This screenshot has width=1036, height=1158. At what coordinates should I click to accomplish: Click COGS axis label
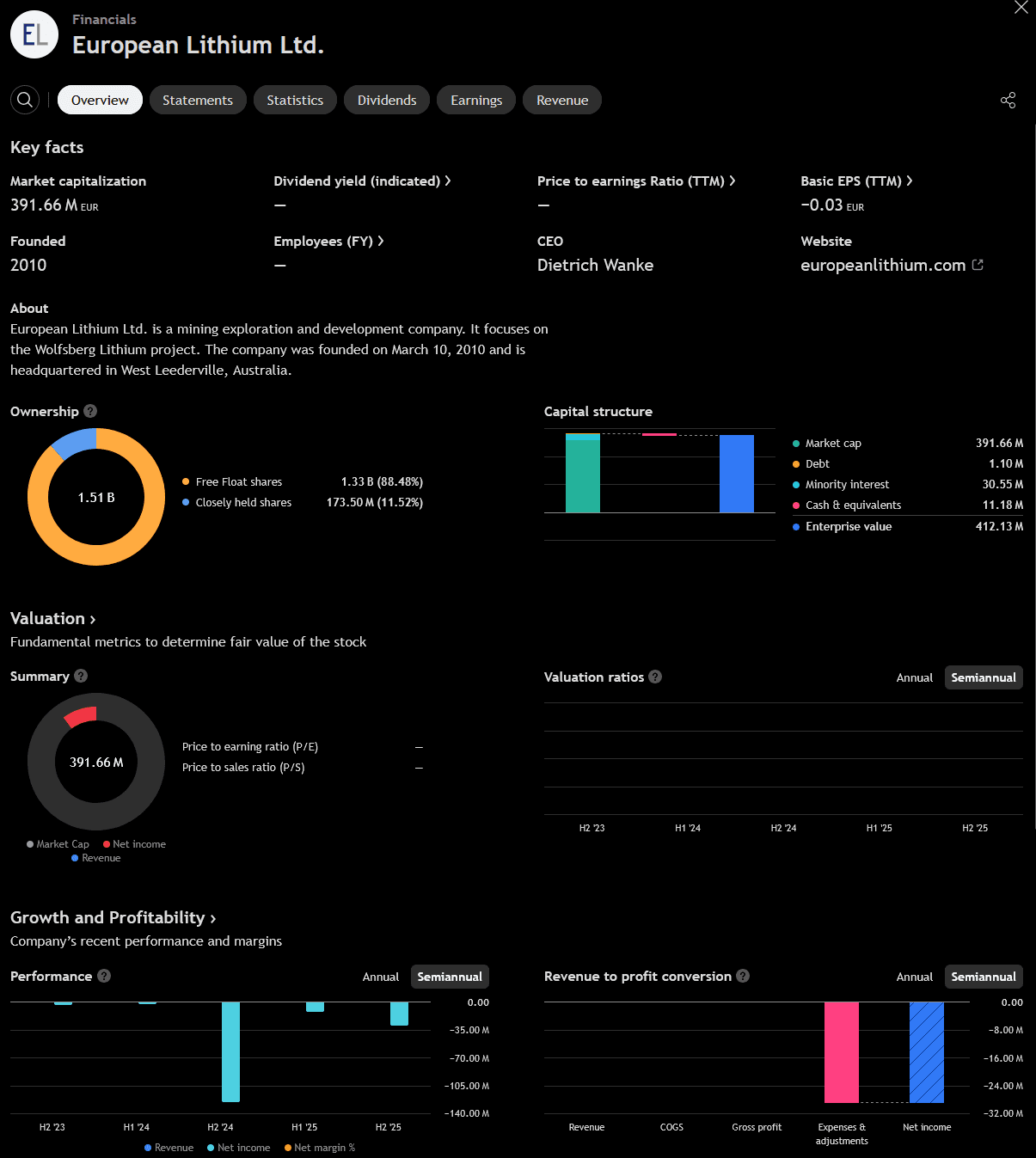[671, 1127]
